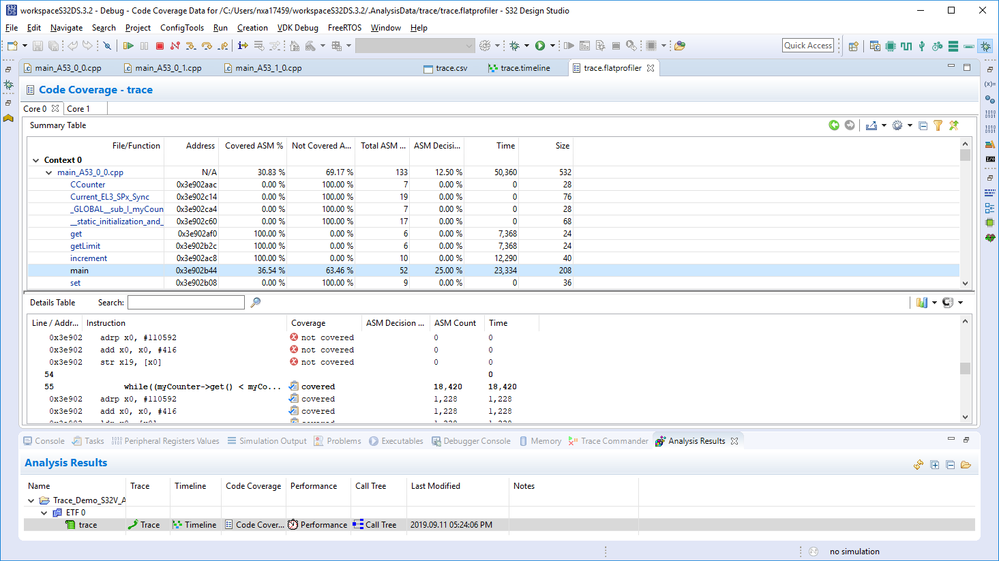Click the Instruction Stepping Mode icon
Screen dimensions: 999x561
pyautogui.click(x=243, y=46)
